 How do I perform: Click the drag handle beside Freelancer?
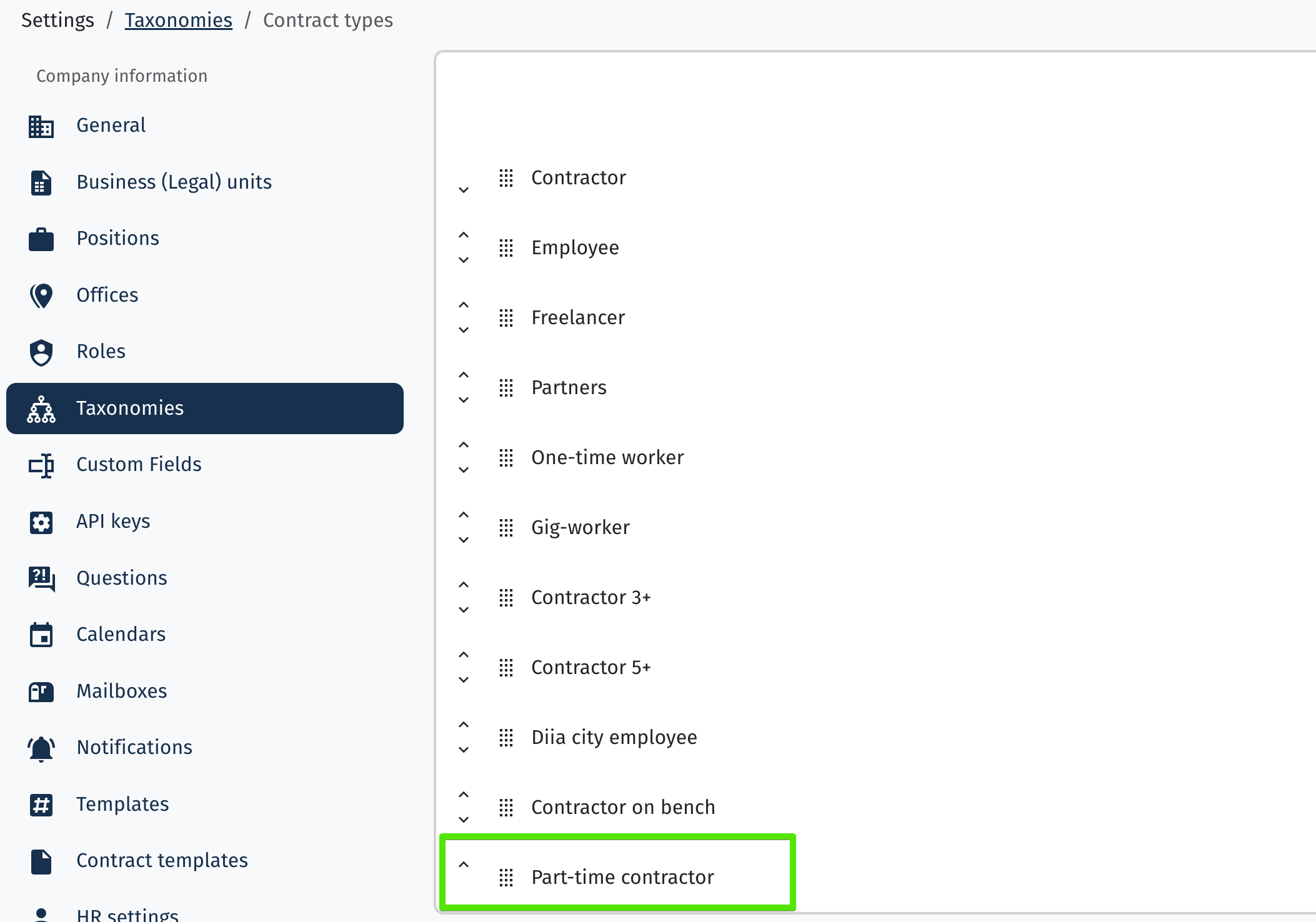click(x=506, y=318)
